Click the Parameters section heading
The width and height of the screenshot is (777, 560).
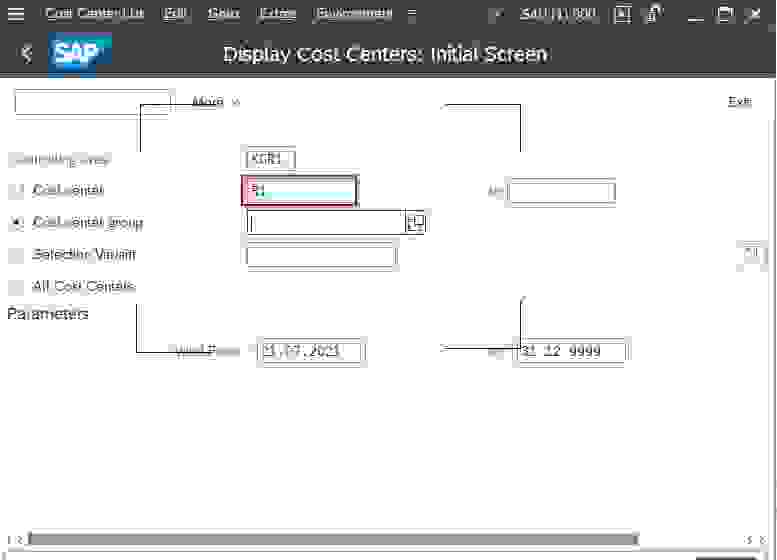click(x=48, y=314)
